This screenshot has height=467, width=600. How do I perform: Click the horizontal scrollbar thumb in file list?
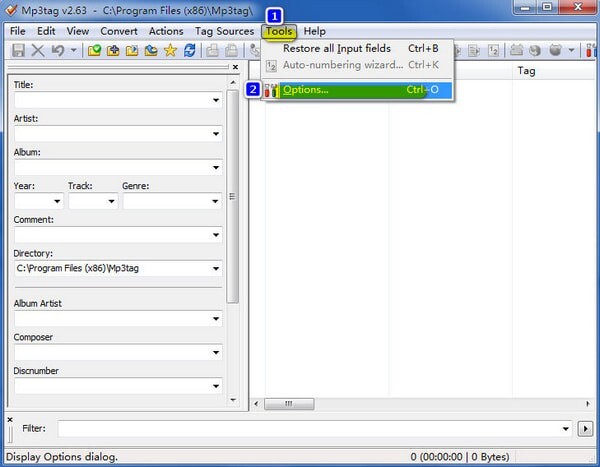point(289,403)
